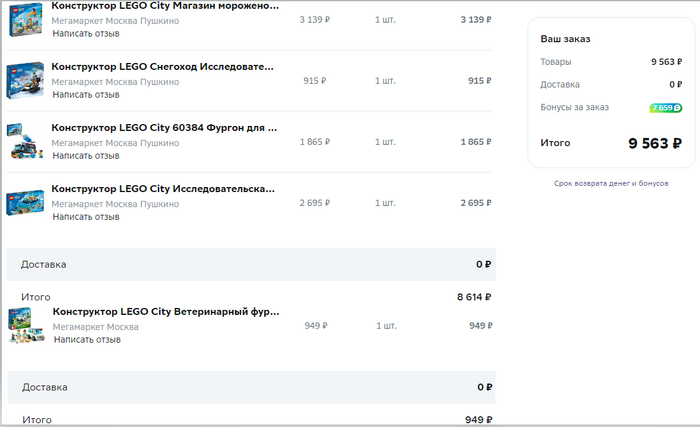700x427 pixels.
Task: Click the 1 865 ₽ row total
Action: pyautogui.click(x=476, y=142)
